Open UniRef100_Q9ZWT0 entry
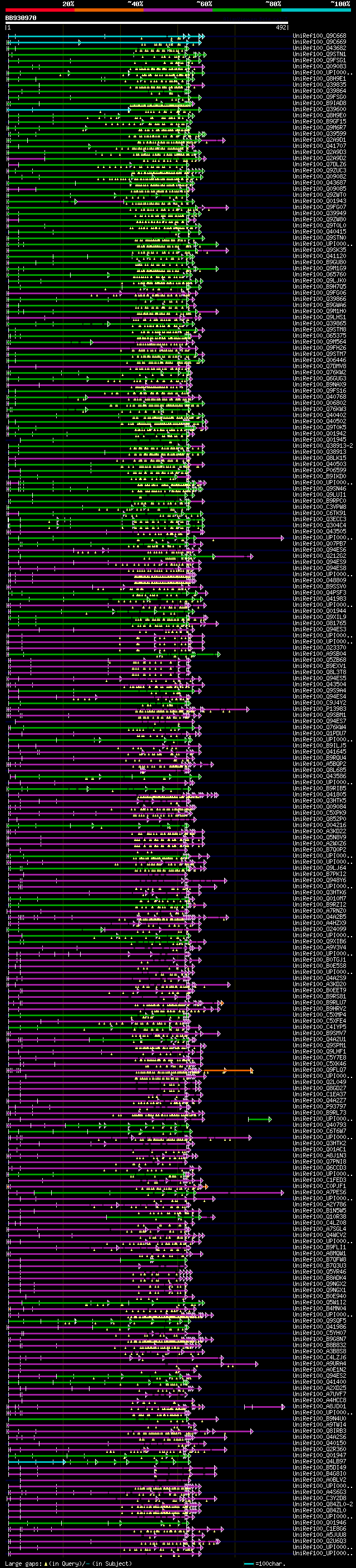This screenshot has height=1568, width=356. click(319, 195)
